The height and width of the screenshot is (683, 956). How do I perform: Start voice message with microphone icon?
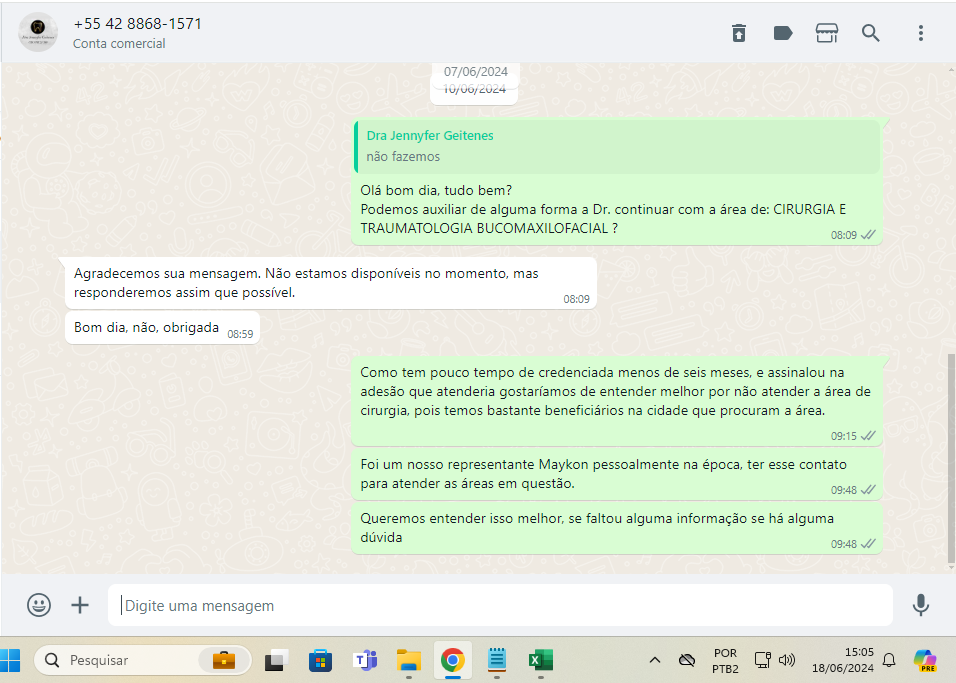(x=920, y=605)
